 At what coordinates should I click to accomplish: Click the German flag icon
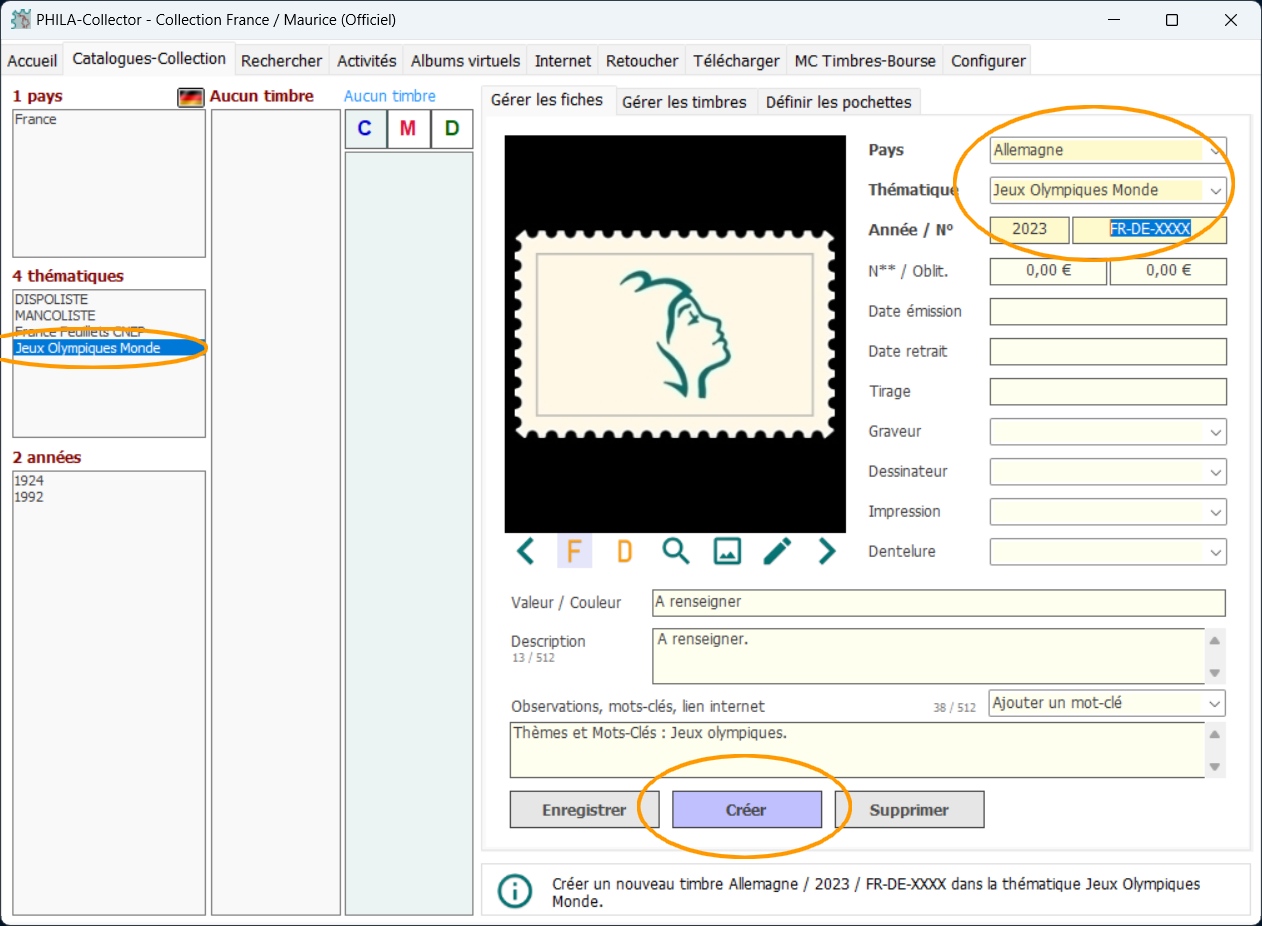[x=190, y=97]
